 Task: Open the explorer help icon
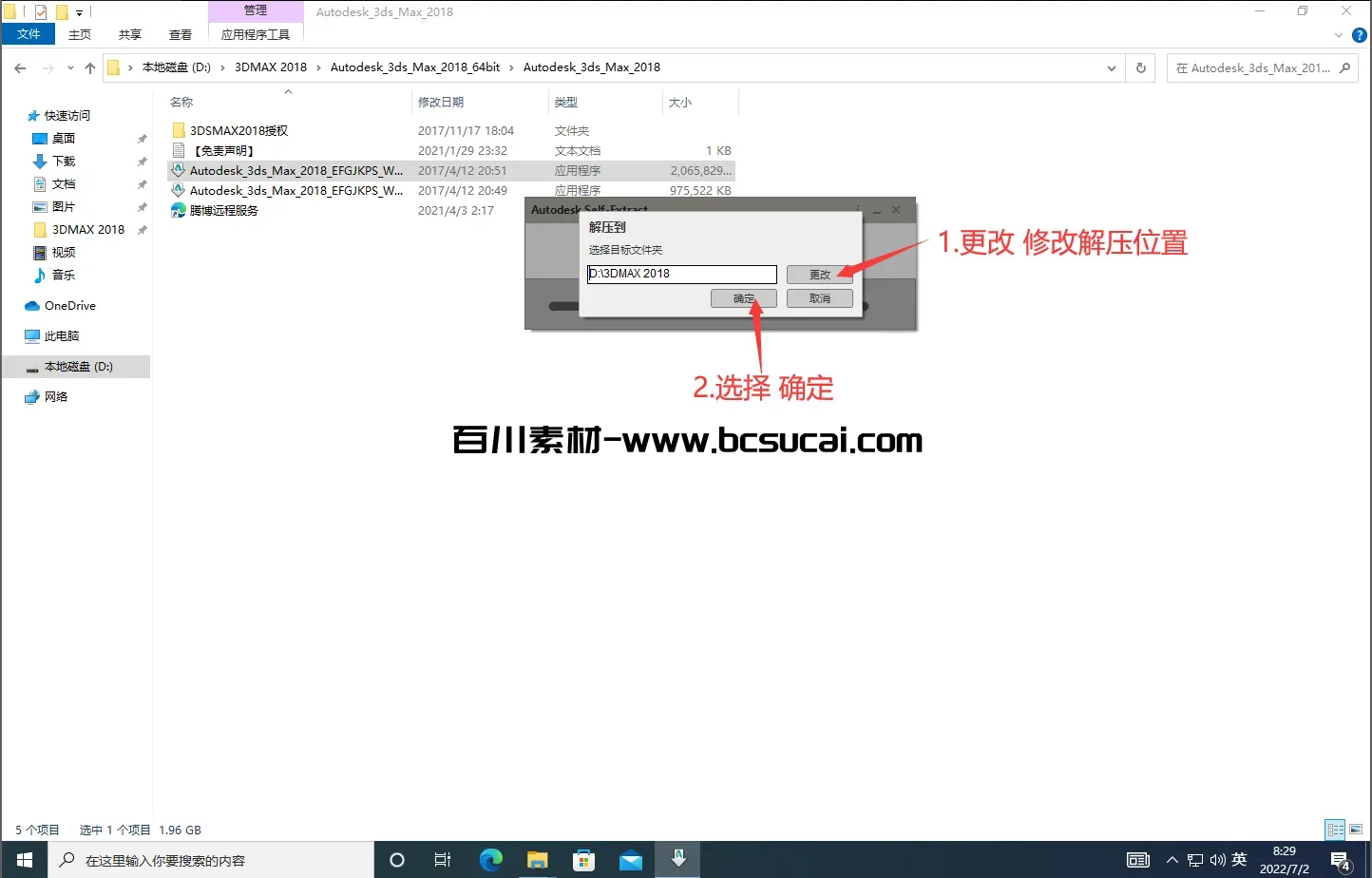pyautogui.click(x=1359, y=35)
